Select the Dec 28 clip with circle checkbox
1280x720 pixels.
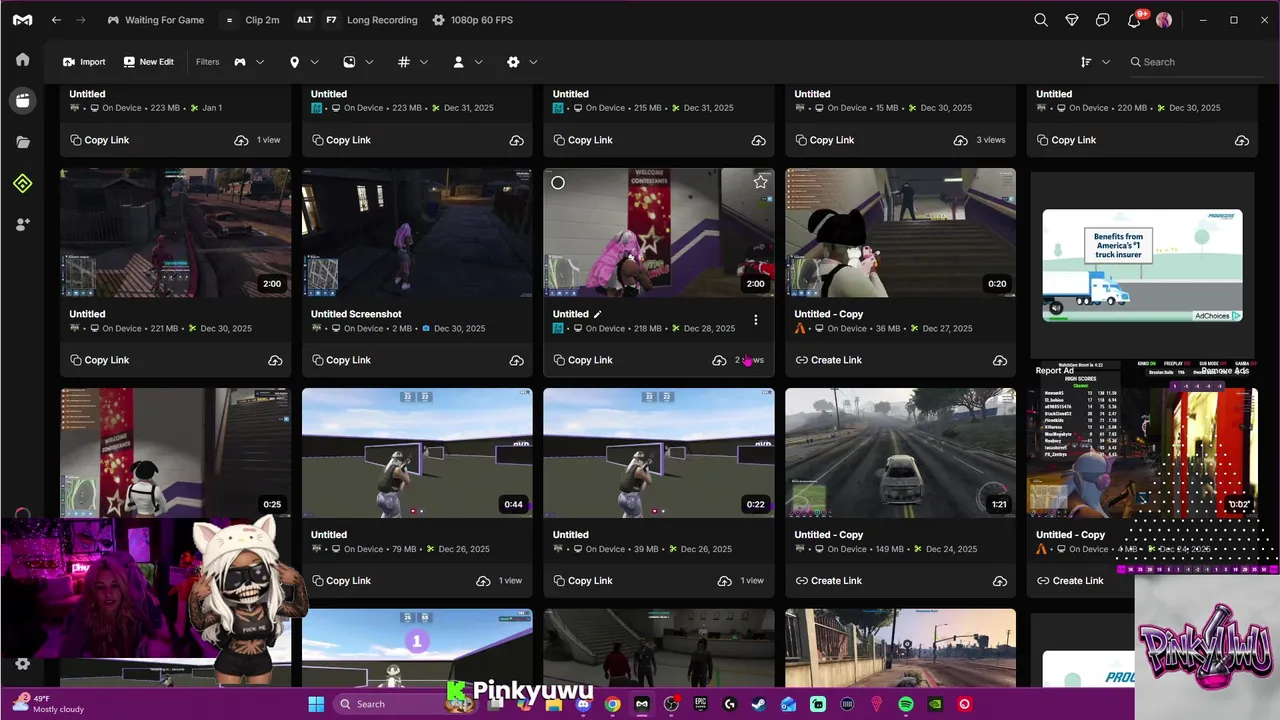tap(558, 182)
